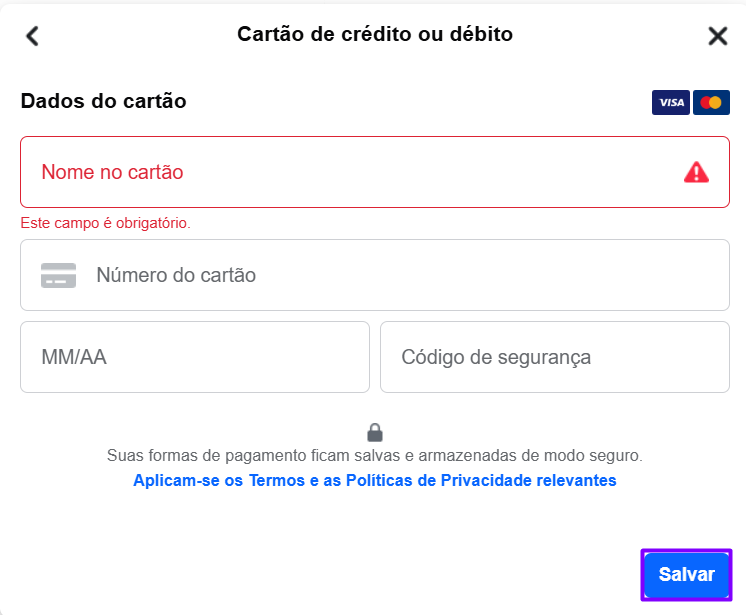Click the 'Este campo é obrigatório' error message
Viewport: 746px width, 615px height.
click(x=105, y=223)
